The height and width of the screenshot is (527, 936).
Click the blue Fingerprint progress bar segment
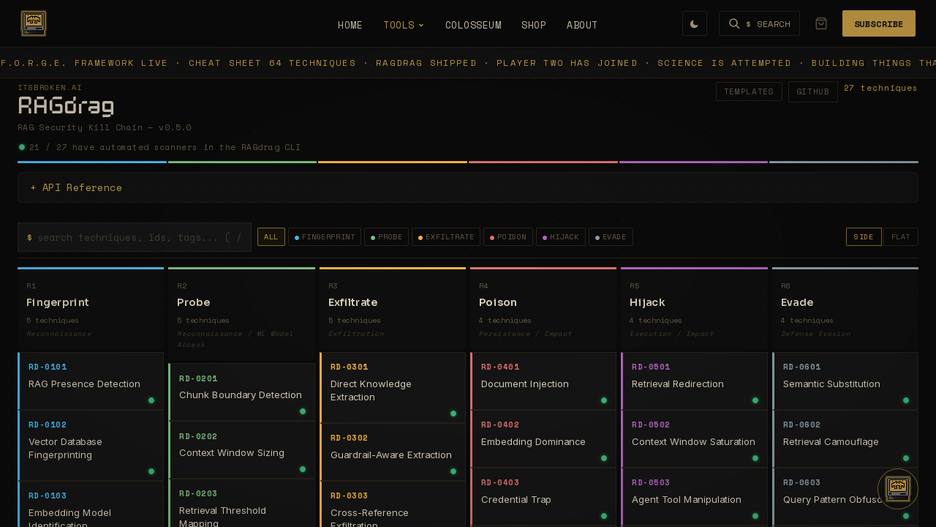(x=92, y=162)
